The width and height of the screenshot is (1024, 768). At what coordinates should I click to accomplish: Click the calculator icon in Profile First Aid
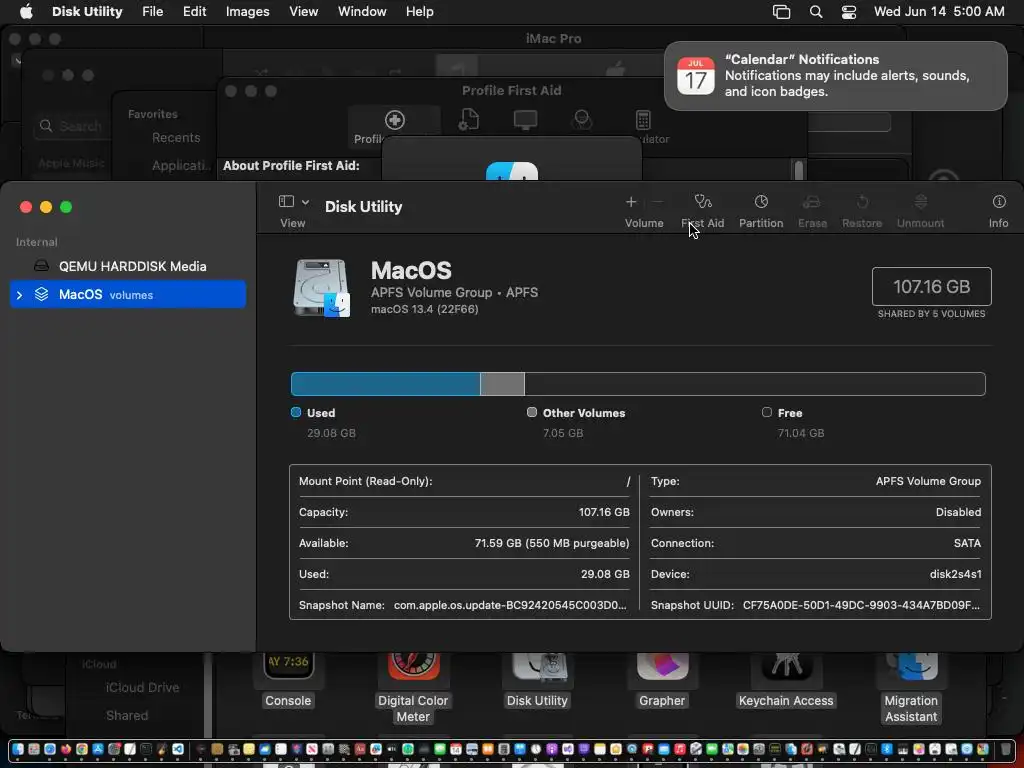tap(643, 120)
